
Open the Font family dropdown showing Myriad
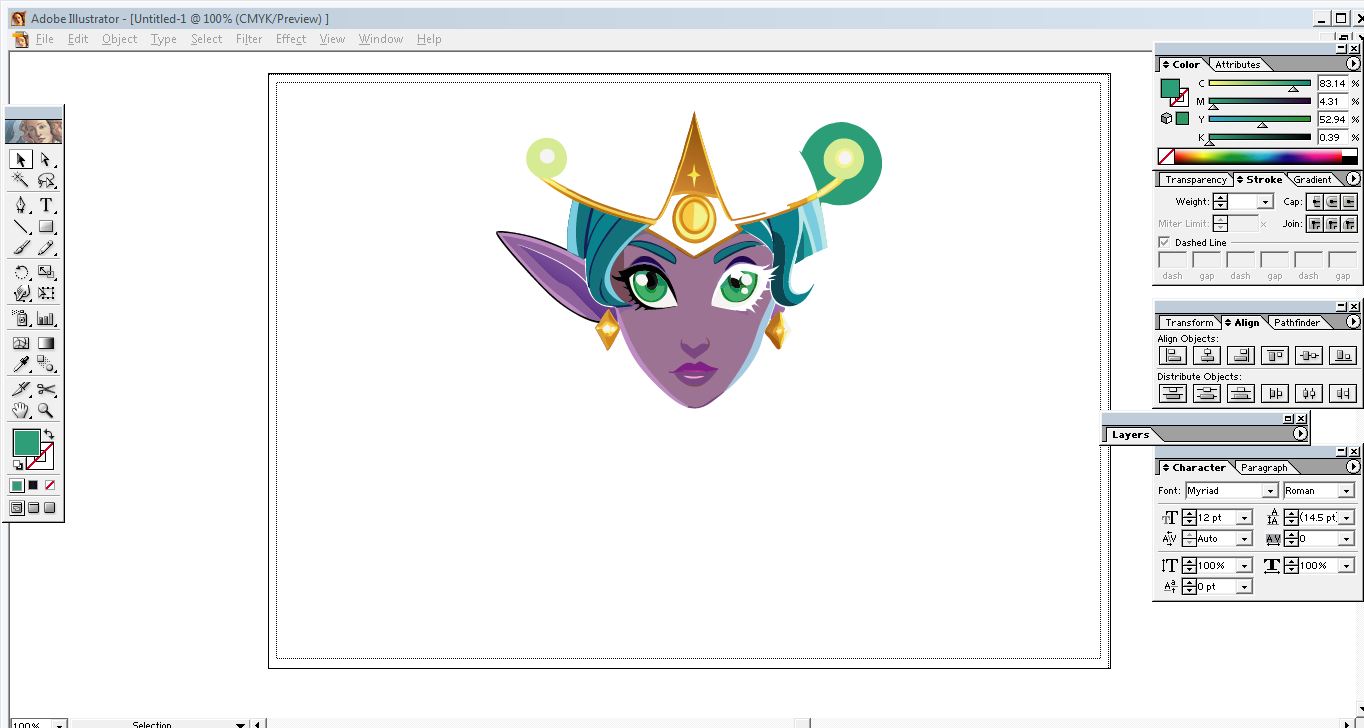(1269, 491)
